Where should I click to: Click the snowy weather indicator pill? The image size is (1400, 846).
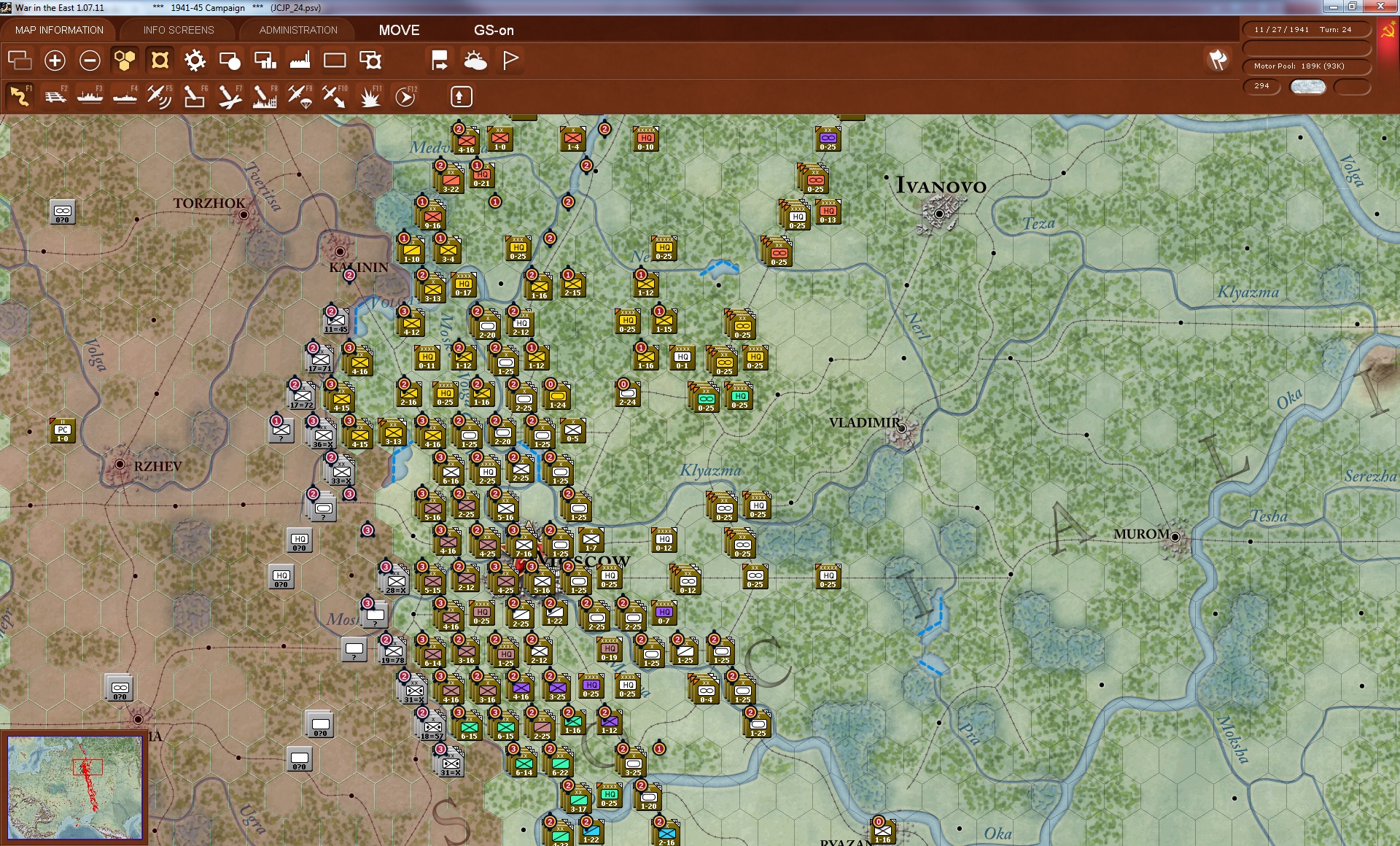[1307, 86]
